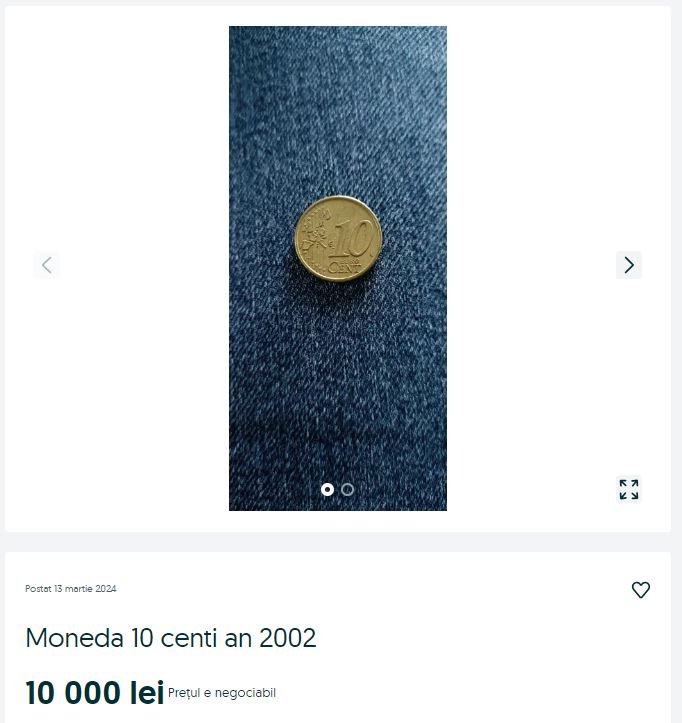Click the filled pagination dot

pyautogui.click(x=327, y=489)
